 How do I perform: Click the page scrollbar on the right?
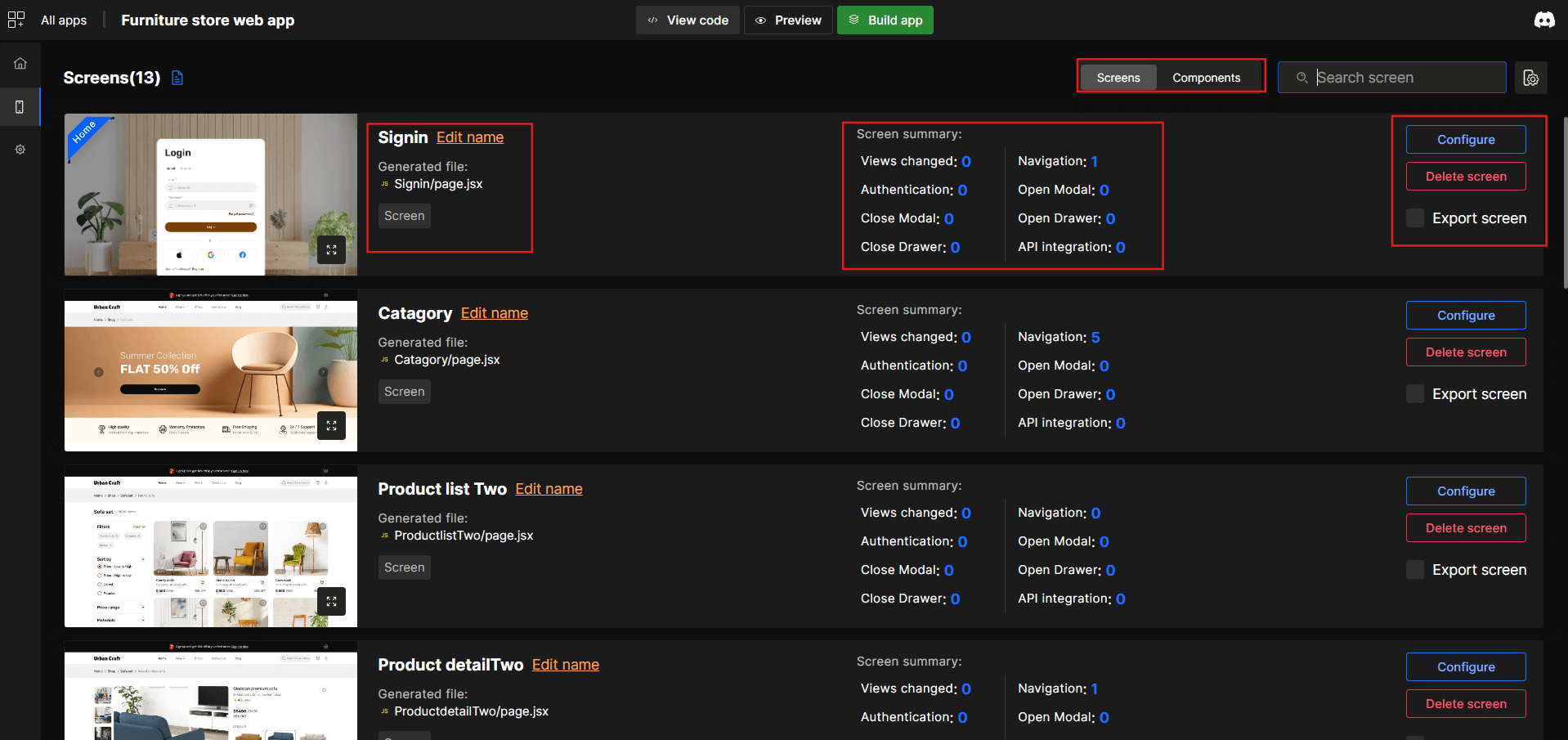(1565, 202)
